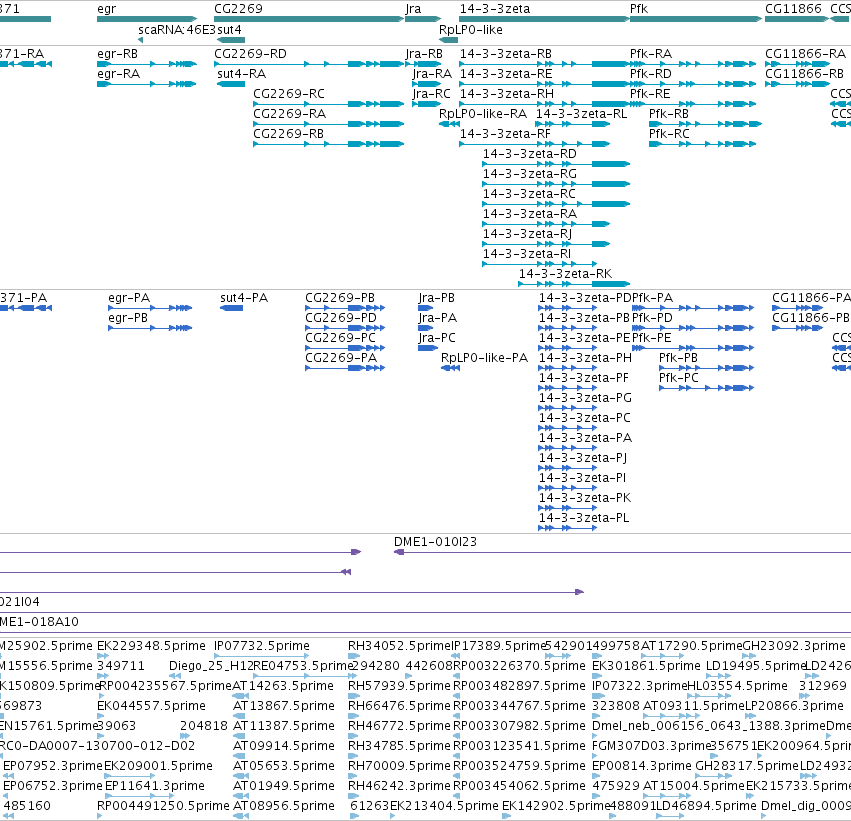Select the 14-3-3zeta-RJ transcript label
The image size is (851, 821).
point(528,234)
